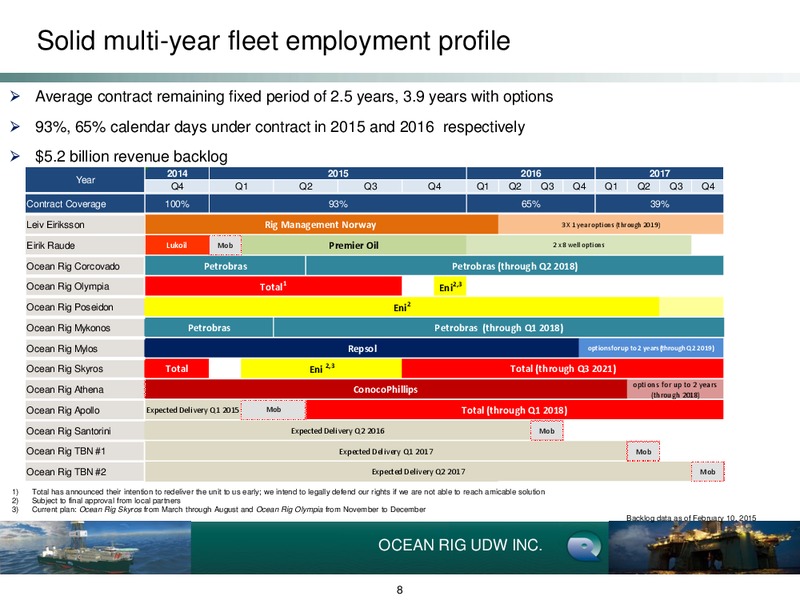The height and width of the screenshot is (600, 800).
Task: Click the Ocean Rig logo emblem in footer
Action: click(x=584, y=546)
